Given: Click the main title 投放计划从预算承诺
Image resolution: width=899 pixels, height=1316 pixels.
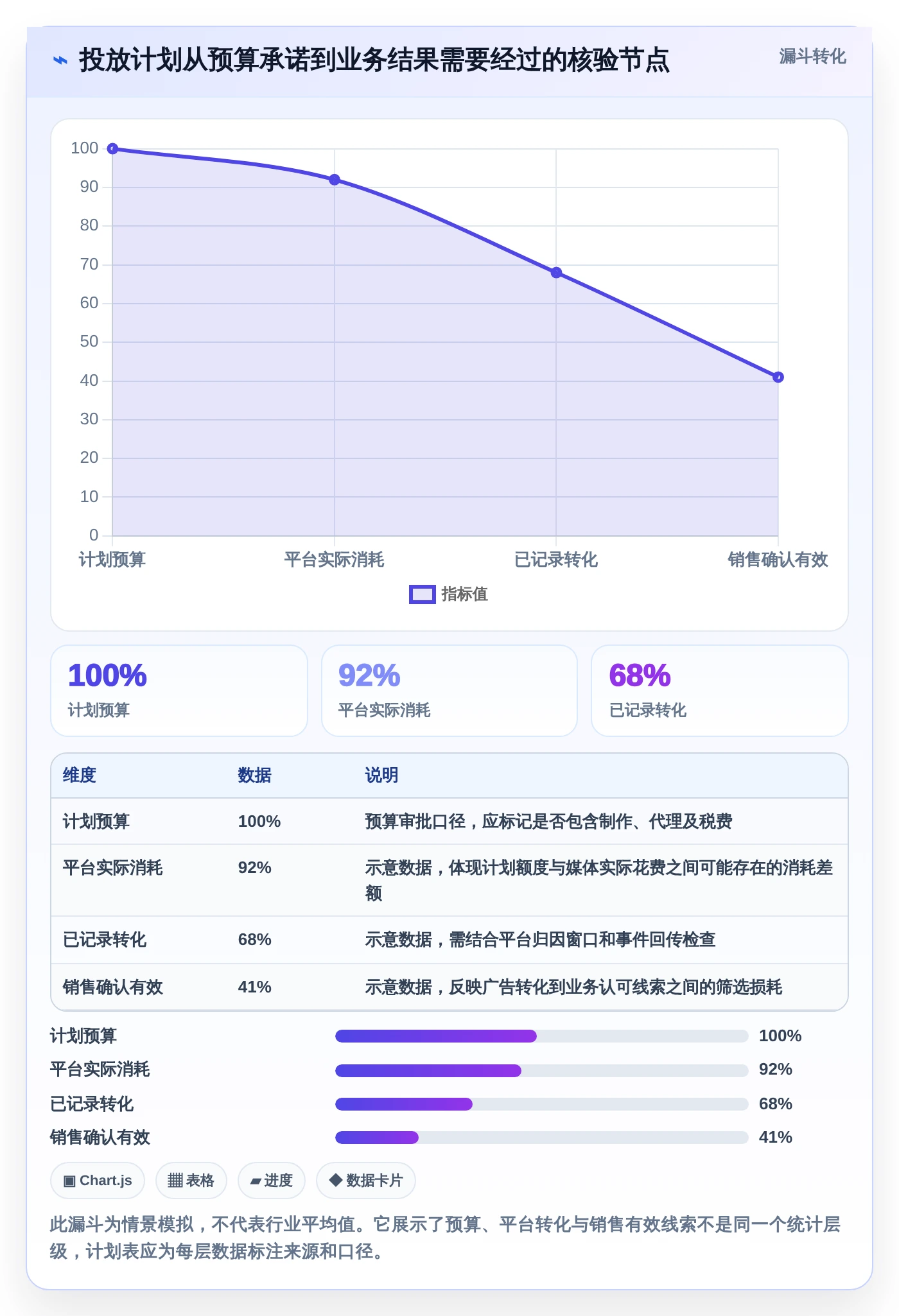Looking at the screenshot, I should click(374, 61).
